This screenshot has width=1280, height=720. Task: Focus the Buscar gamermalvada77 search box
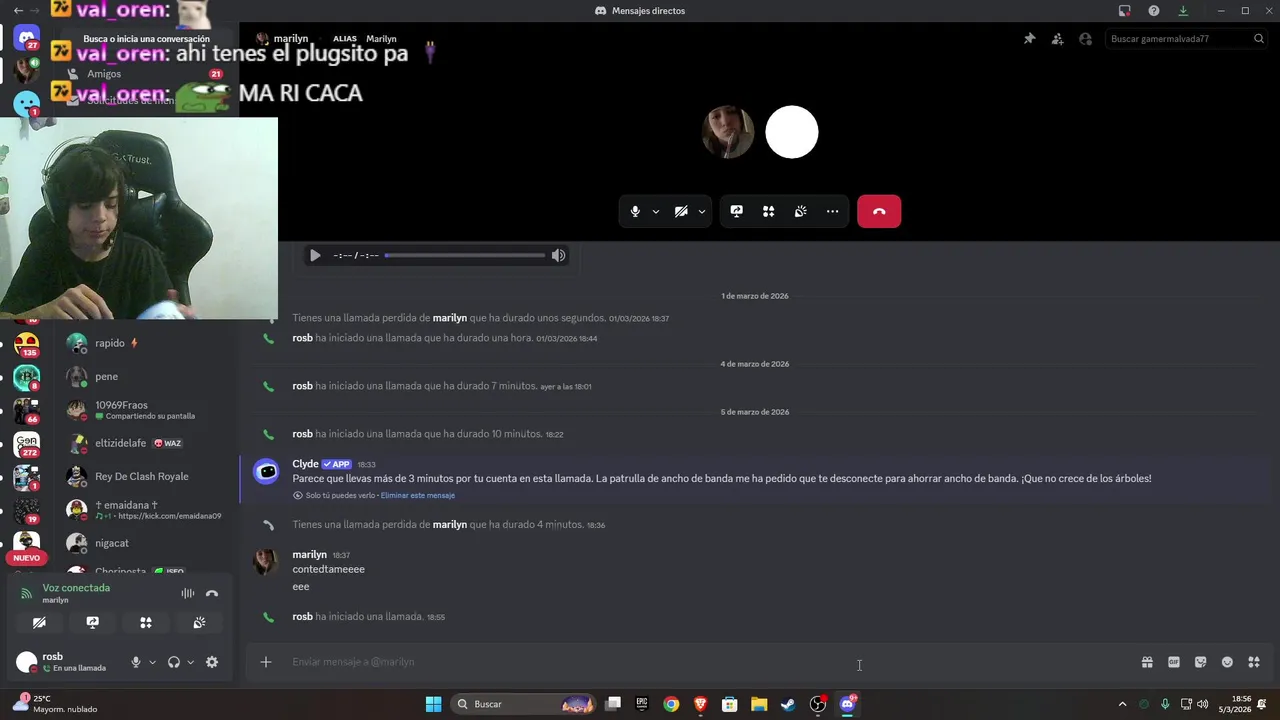(1187, 39)
